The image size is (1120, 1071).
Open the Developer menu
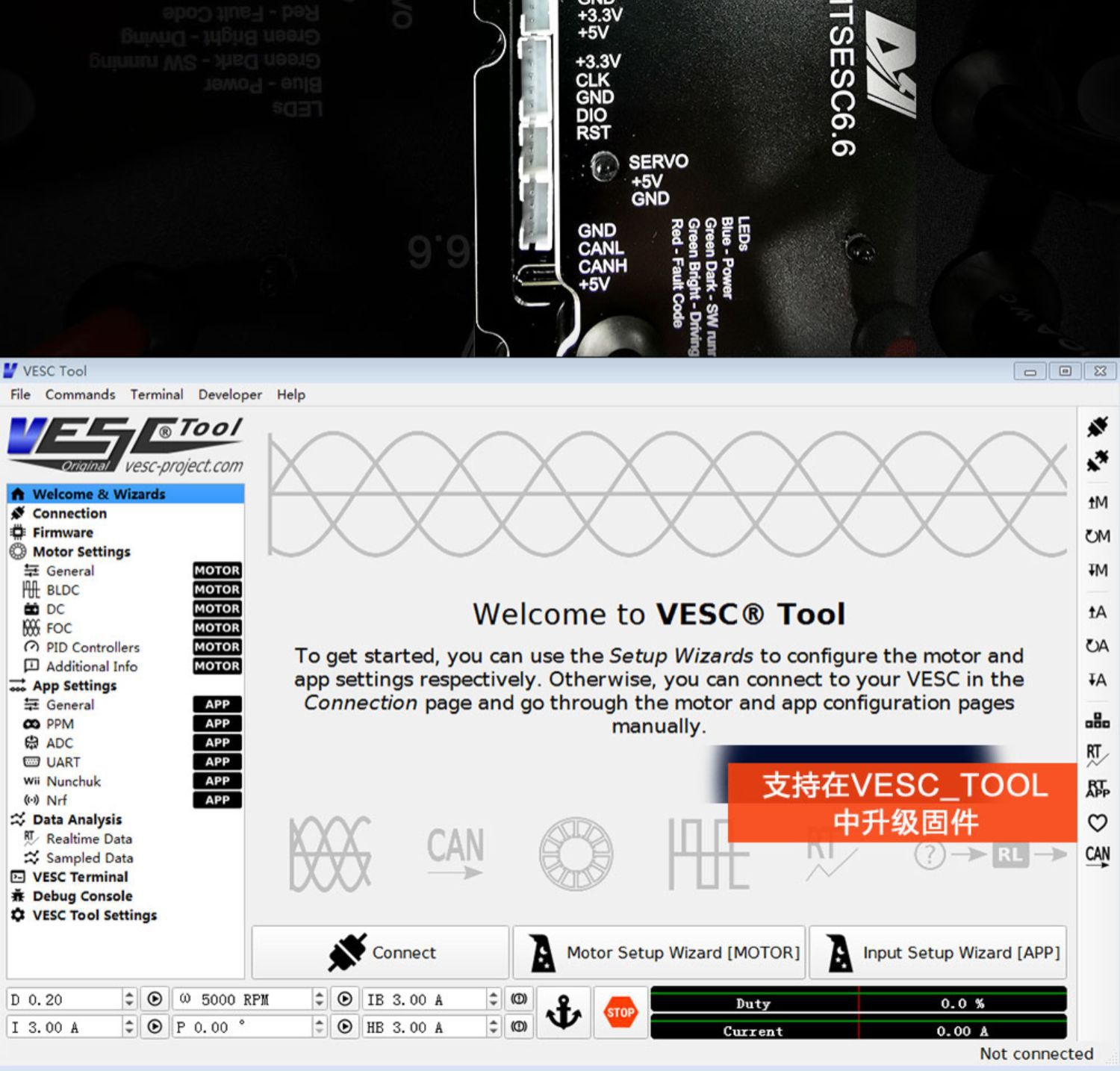point(230,394)
